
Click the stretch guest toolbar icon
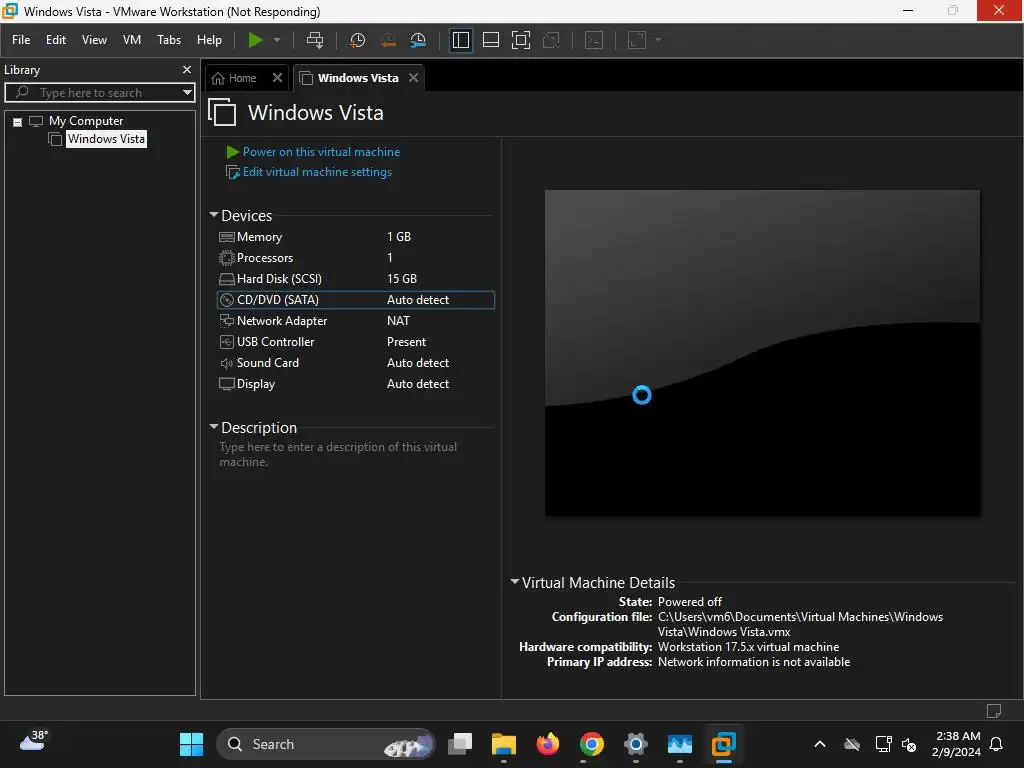(637, 40)
